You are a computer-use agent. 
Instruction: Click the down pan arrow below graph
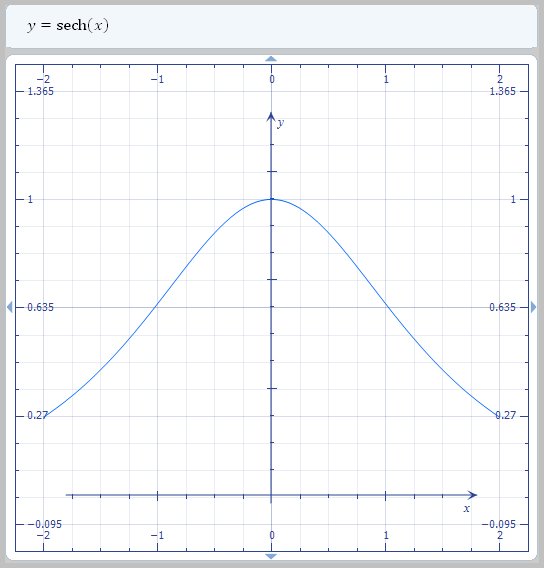coord(271,556)
